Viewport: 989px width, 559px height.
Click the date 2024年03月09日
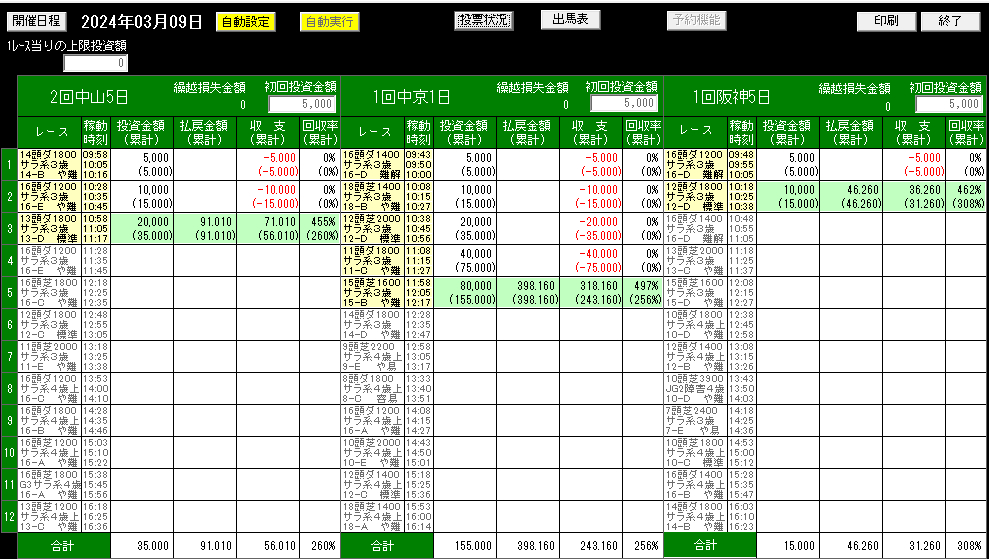[x=142, y=22]
